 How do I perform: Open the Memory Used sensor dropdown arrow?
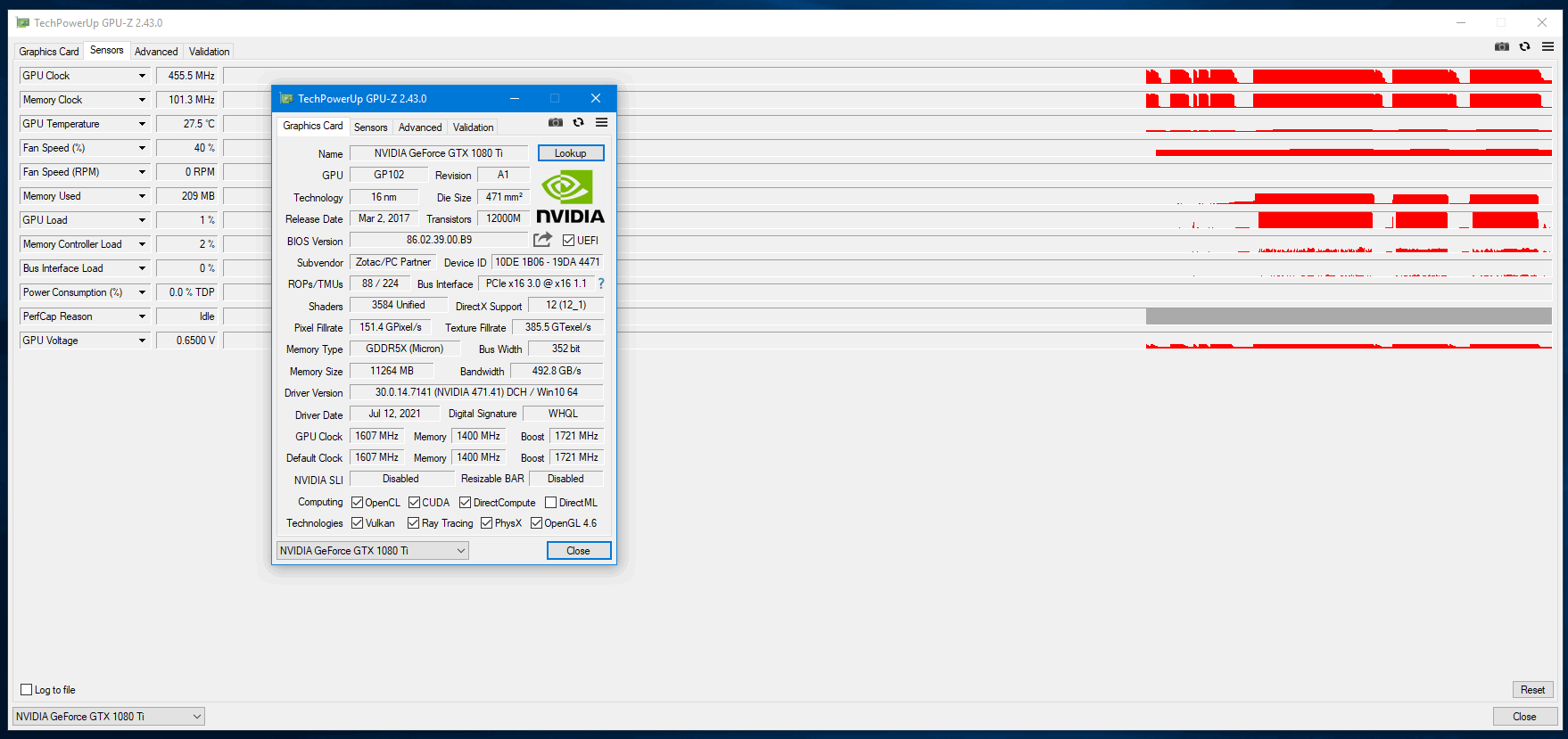(142, 196)
